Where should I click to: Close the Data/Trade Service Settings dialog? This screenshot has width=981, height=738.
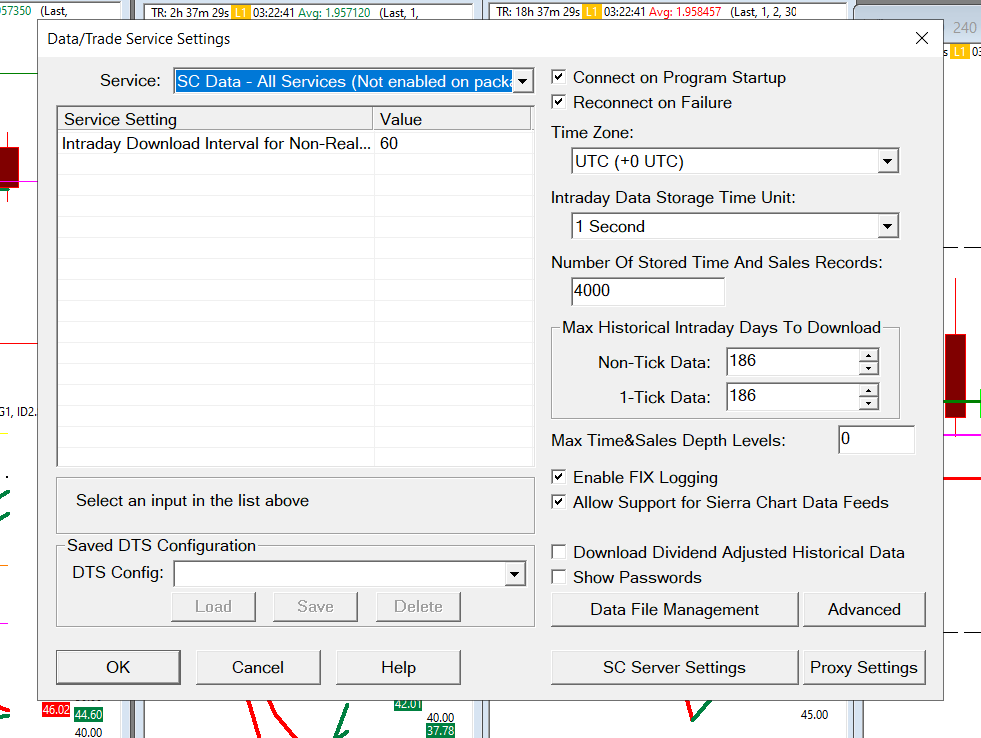click(x=922, y=38)
